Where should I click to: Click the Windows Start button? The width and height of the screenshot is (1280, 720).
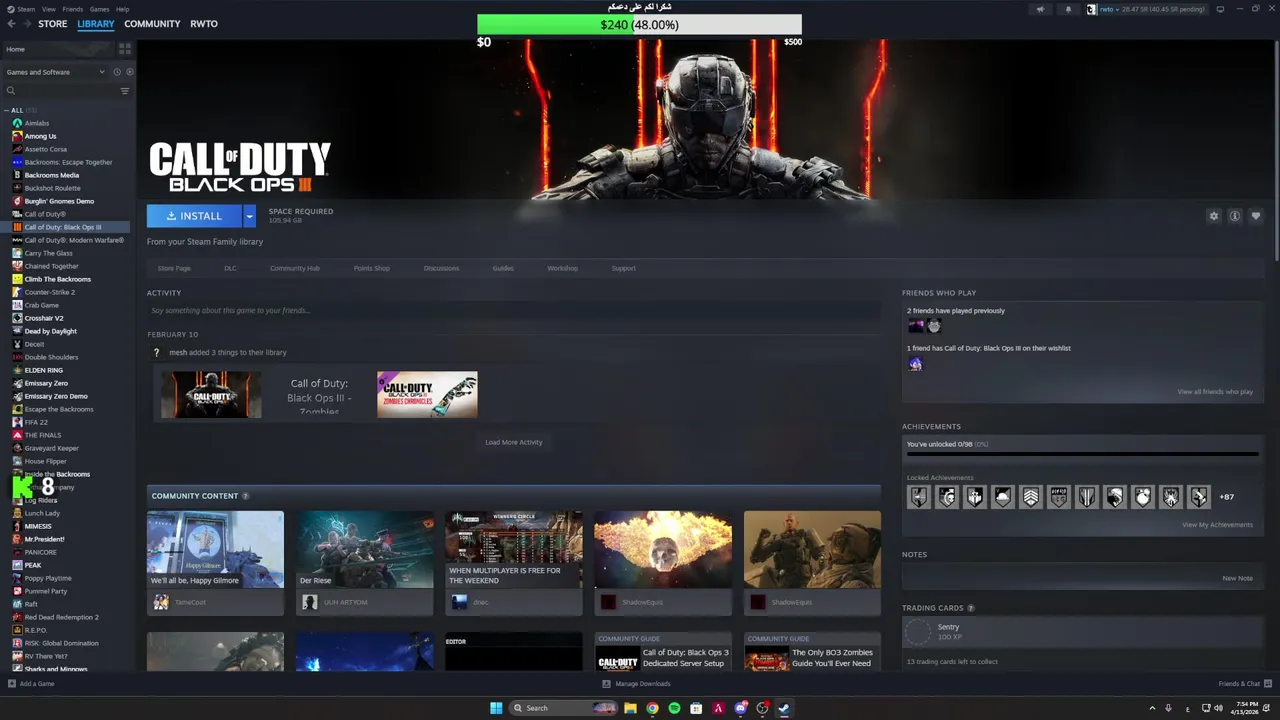pyautogui.click(x=496, y=708)
